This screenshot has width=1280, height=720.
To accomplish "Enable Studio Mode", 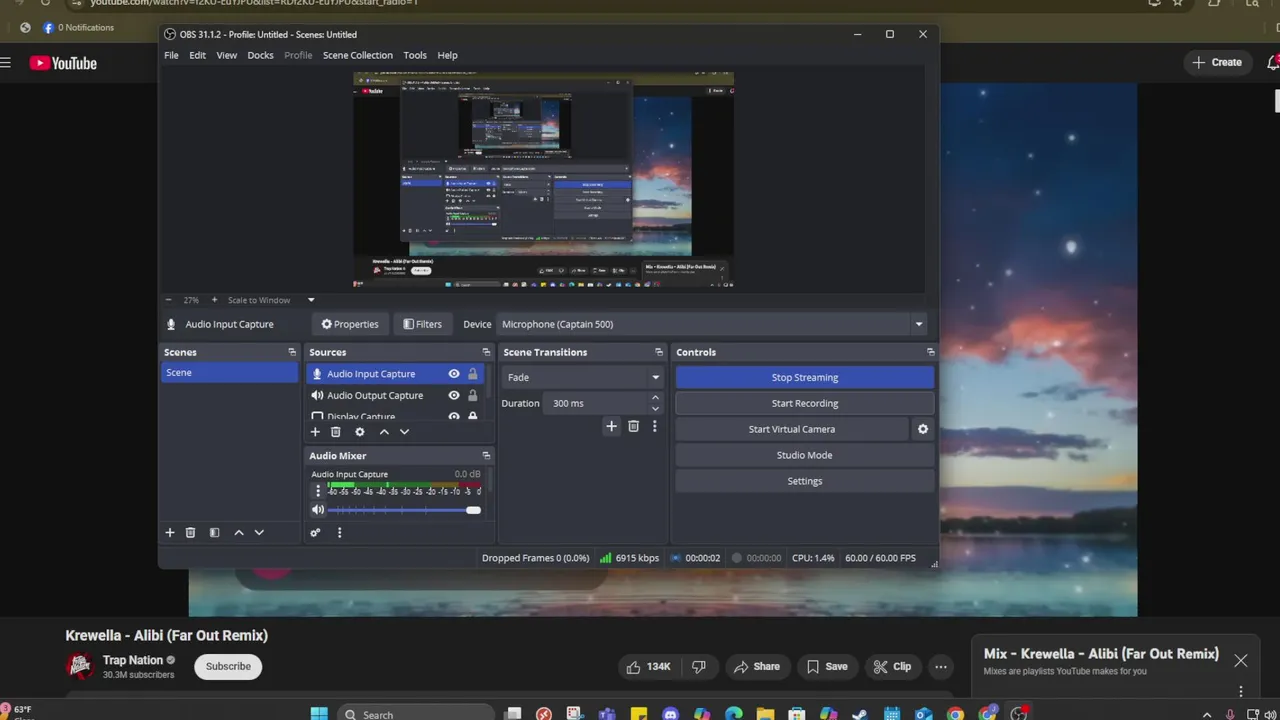I will click(x=805, y=455).
